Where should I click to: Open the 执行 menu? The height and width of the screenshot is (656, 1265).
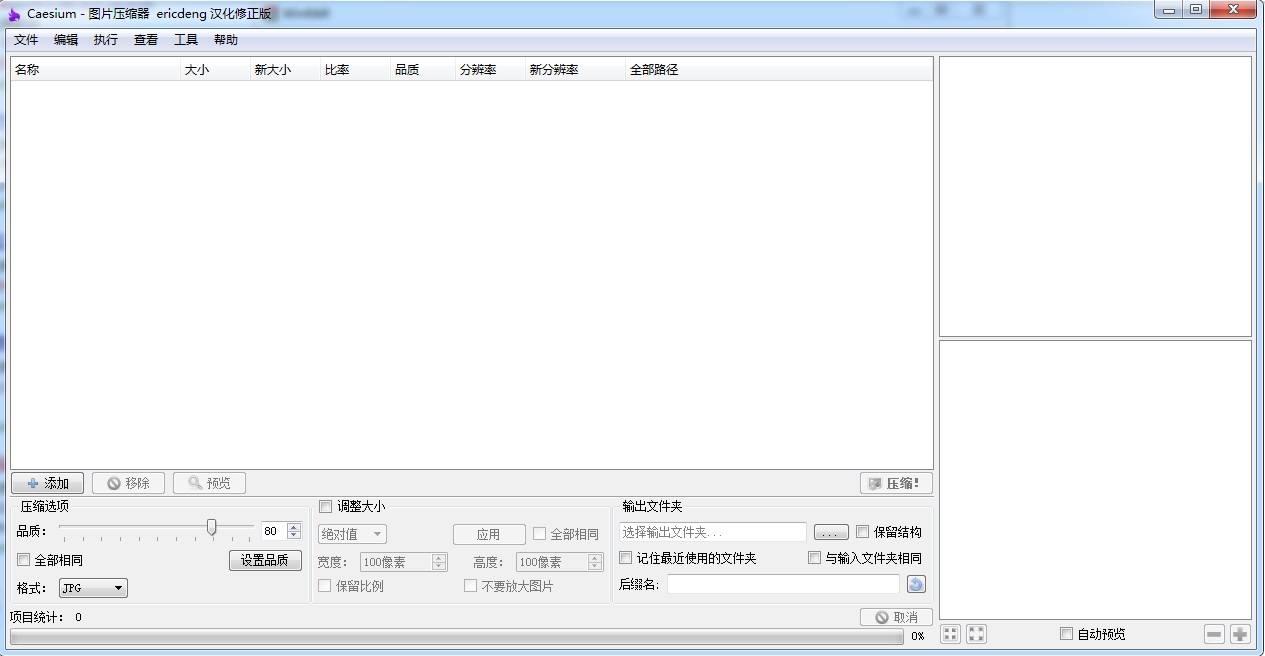(106, 40)
